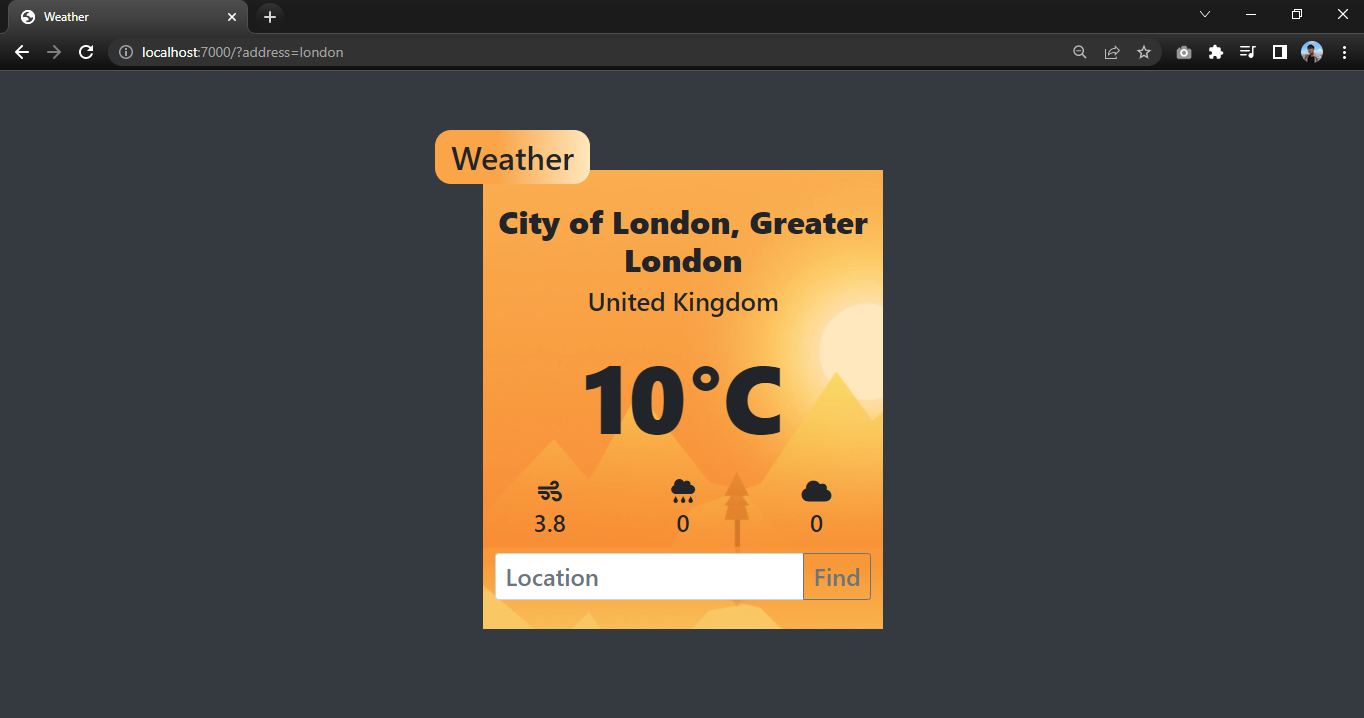Open a new tab with the plus button
The width and height of the screenshot is (1364, 718).
[269, 16]
